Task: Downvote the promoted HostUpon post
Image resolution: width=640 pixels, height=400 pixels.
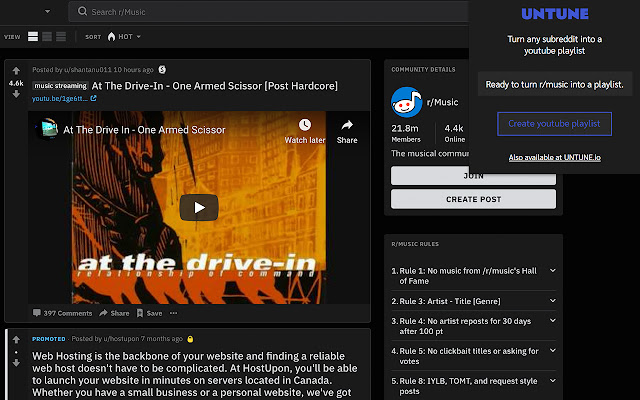Action: click(16, 362)
